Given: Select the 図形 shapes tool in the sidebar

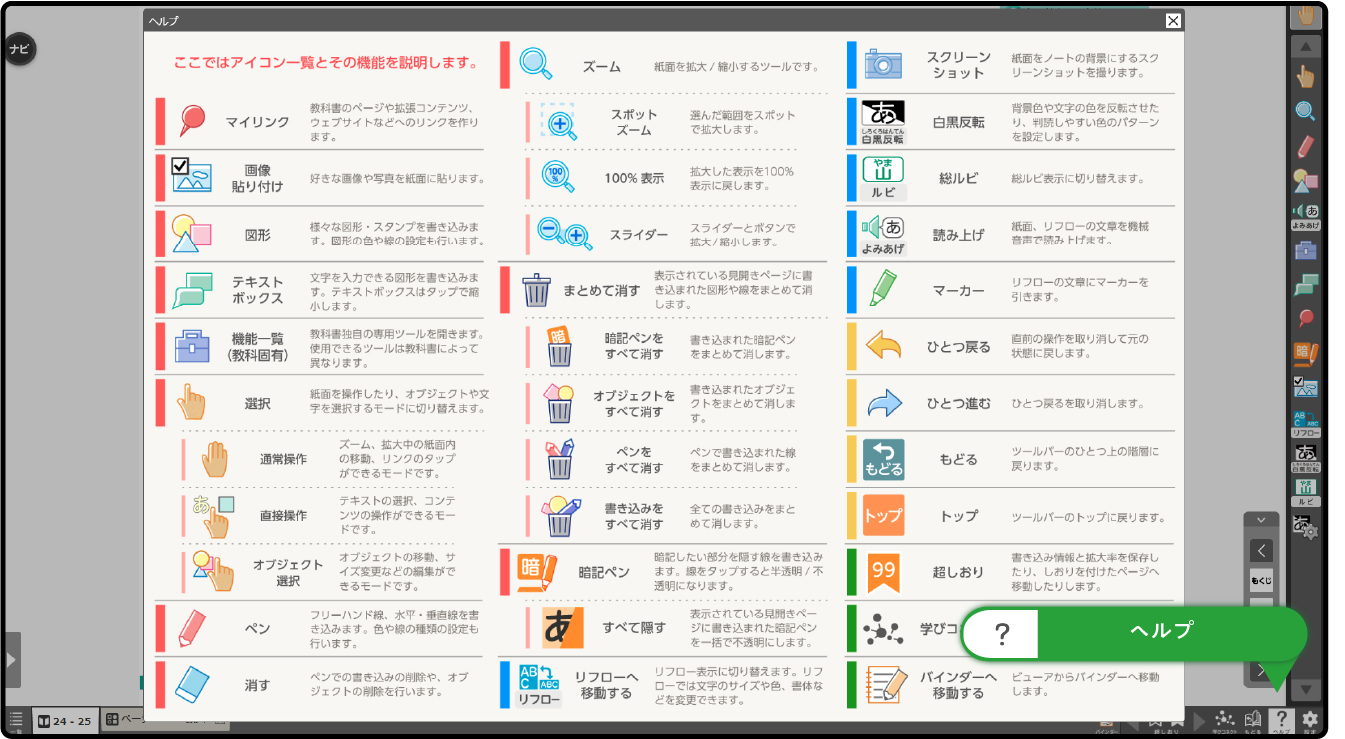Looking at the screenshot, I should (1305, 182).
